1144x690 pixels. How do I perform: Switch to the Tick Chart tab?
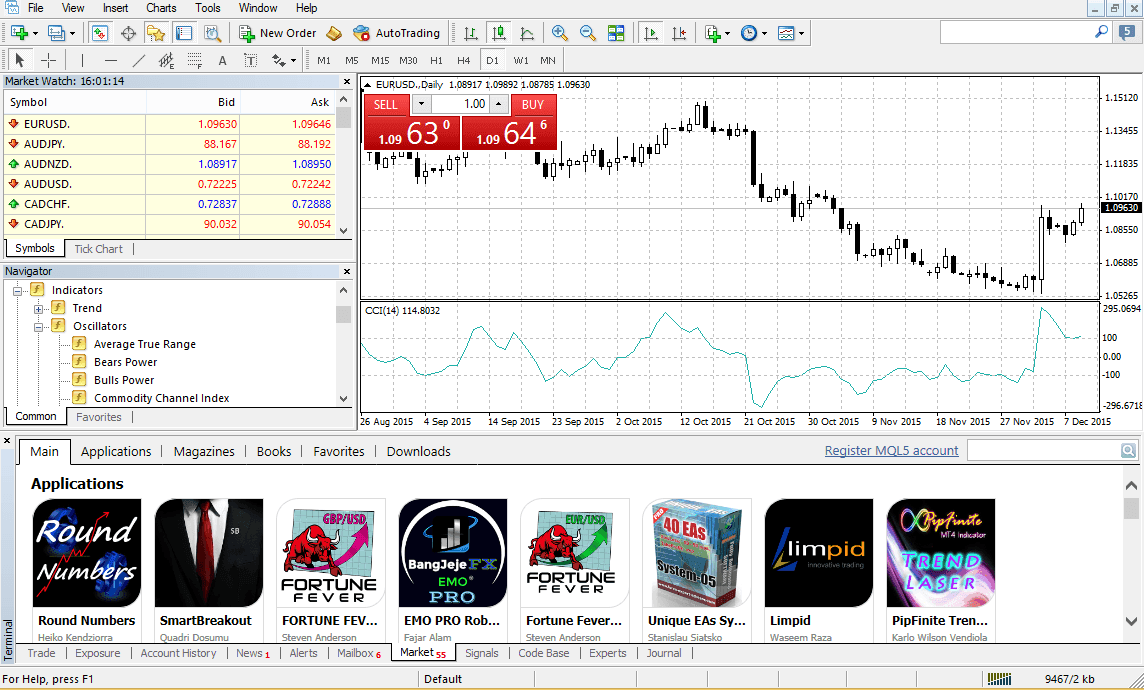(98, 249)
